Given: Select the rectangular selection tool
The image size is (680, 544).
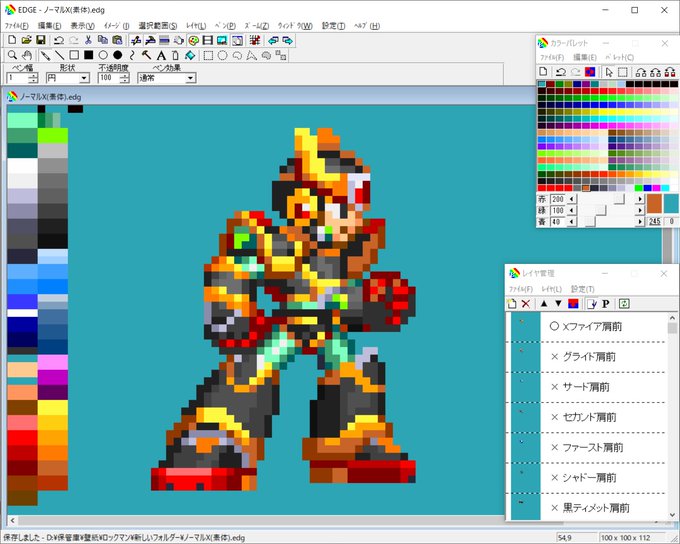Looking at the screenshot, I should pos(208,55).
